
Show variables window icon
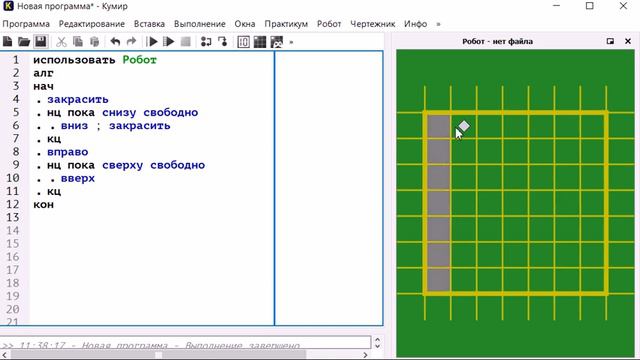click(x=243, y=42)
